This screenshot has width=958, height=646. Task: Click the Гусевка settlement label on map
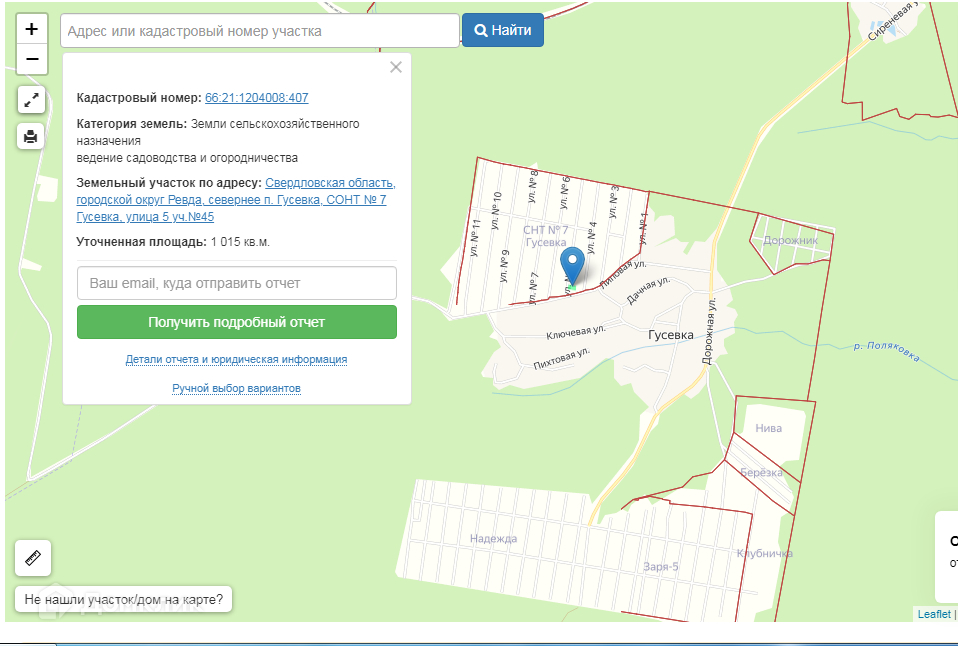point(670,335)
